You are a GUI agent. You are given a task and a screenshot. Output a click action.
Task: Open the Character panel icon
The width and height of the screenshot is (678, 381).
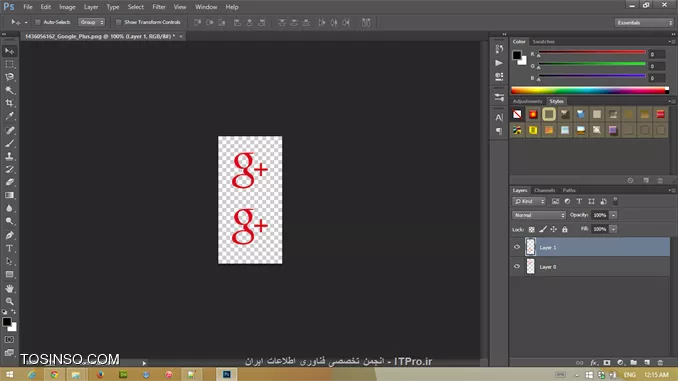(x=499, y=117)
